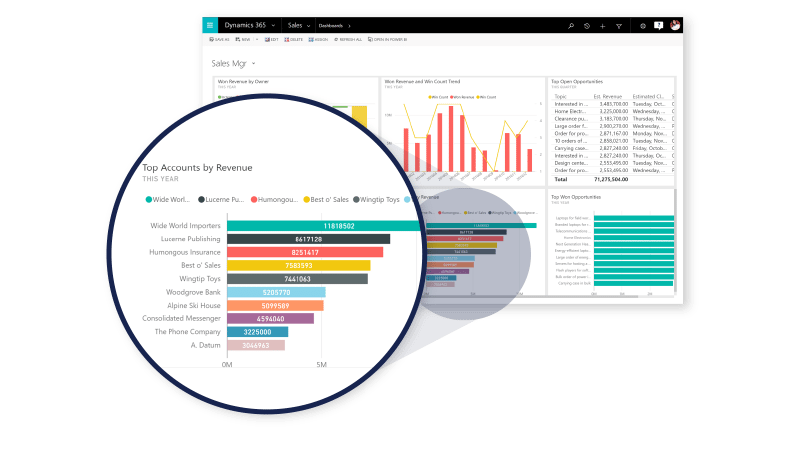
Task: Click the Assign toolbar button
Action: (318, 39)
